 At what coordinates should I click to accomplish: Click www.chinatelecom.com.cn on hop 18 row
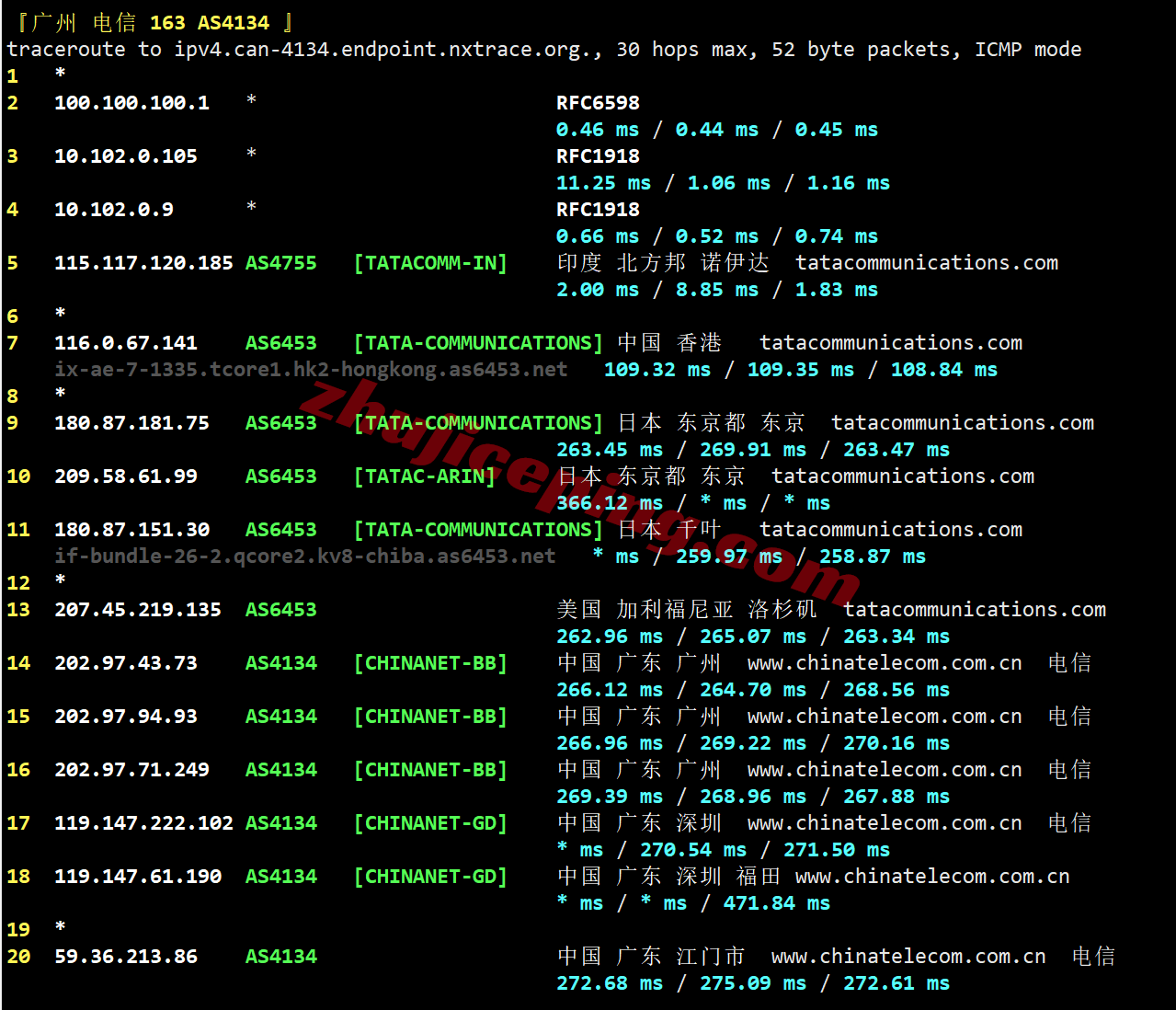point(932,877)
